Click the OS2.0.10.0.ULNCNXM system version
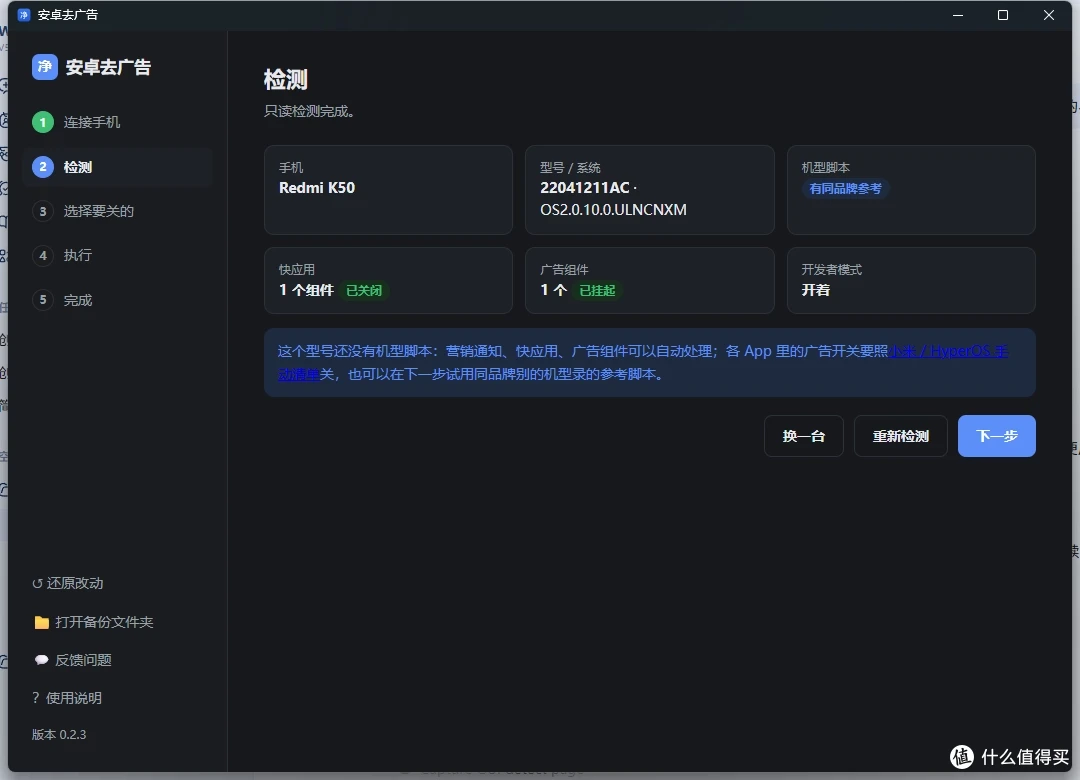Viewport: 1080px width, 780px height. pos(613,209)
